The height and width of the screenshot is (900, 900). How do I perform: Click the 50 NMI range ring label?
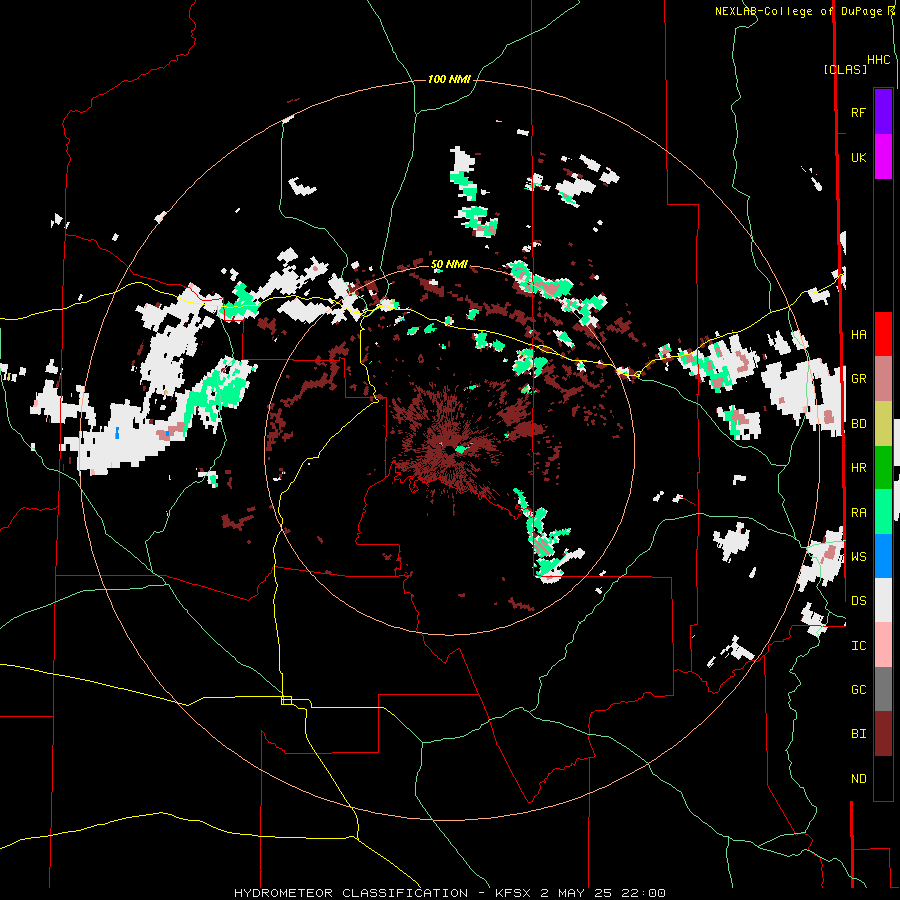(x=449, y=265)
